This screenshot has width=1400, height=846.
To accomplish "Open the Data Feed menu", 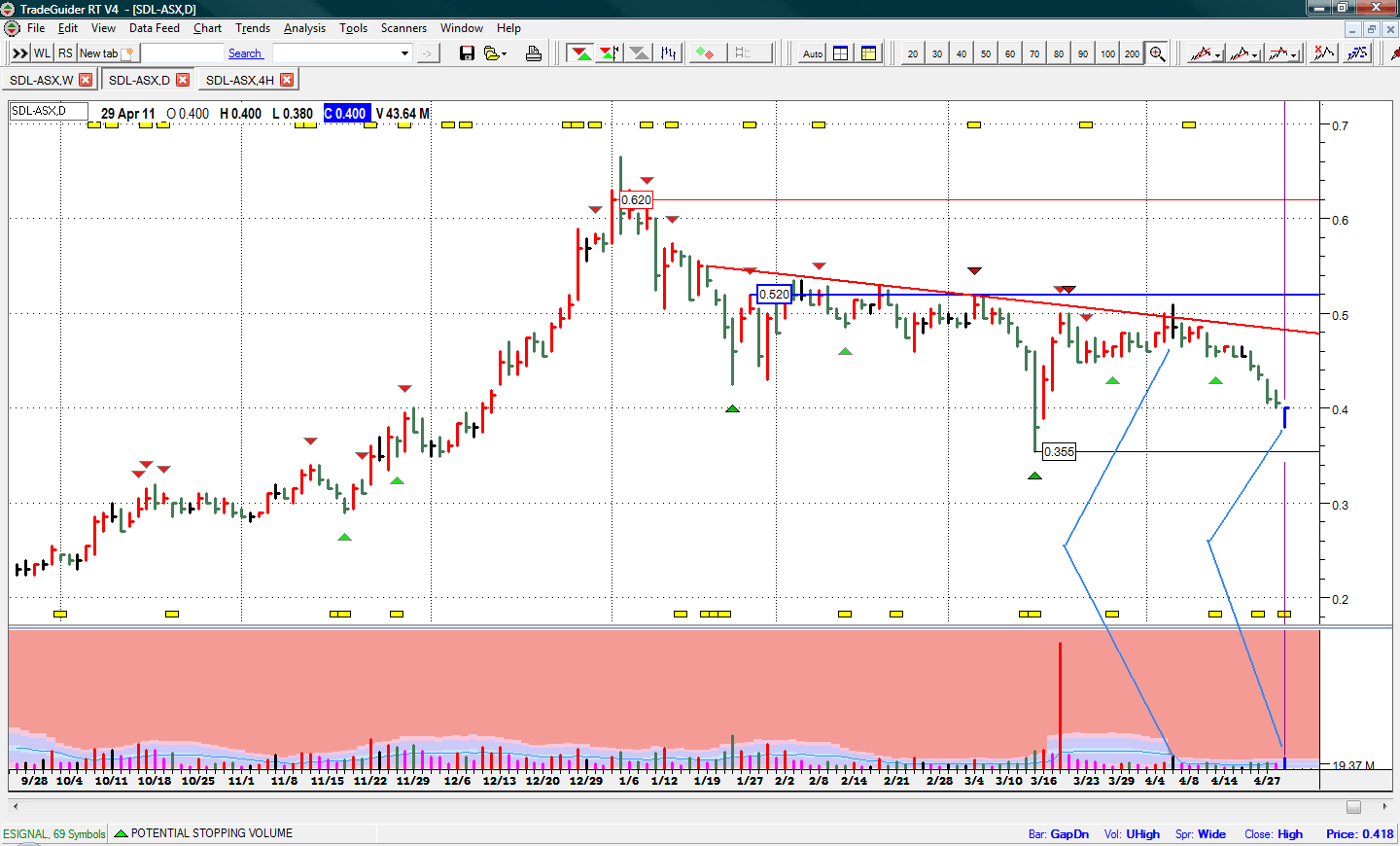I will pyautogui.click(x=155, y=28).
